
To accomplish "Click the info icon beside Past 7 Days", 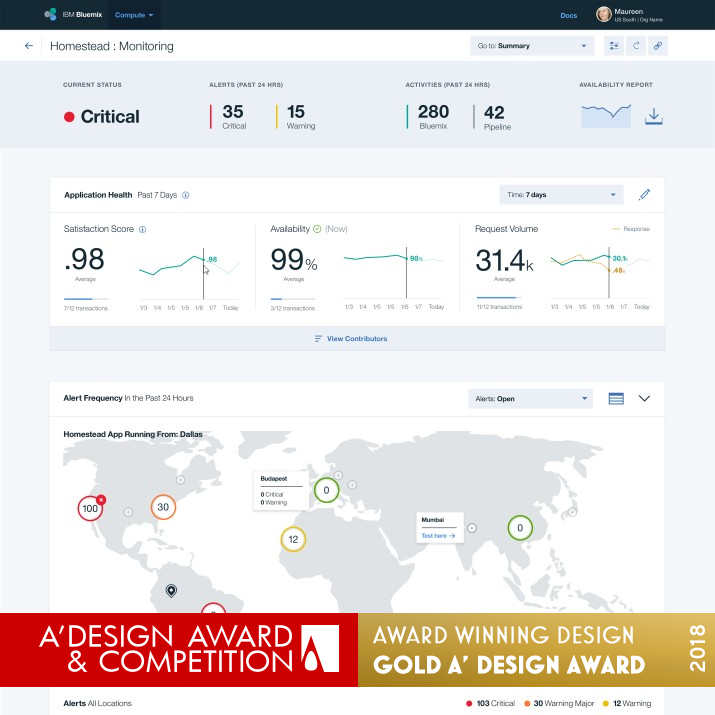I will (x=186, y=195).
